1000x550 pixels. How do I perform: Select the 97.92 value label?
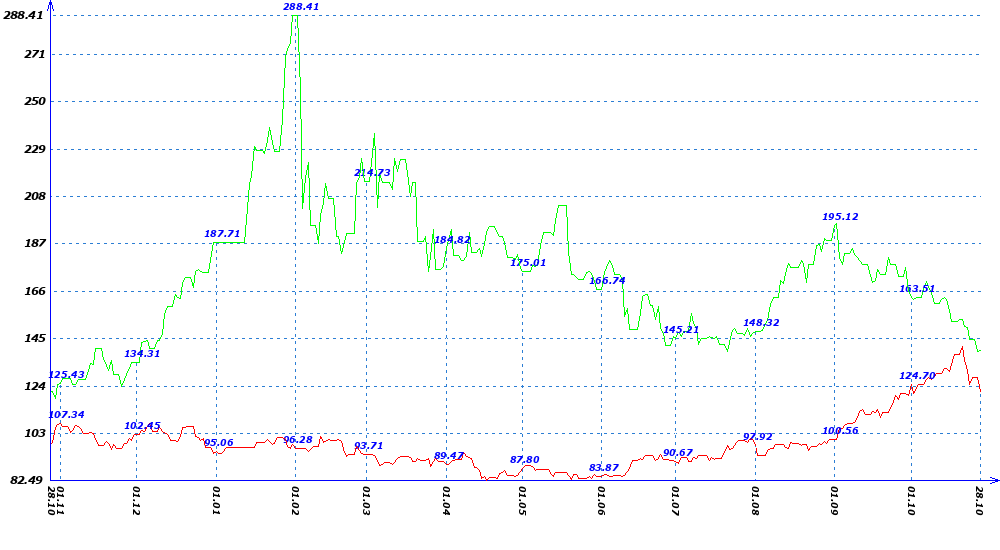point(758,437)
